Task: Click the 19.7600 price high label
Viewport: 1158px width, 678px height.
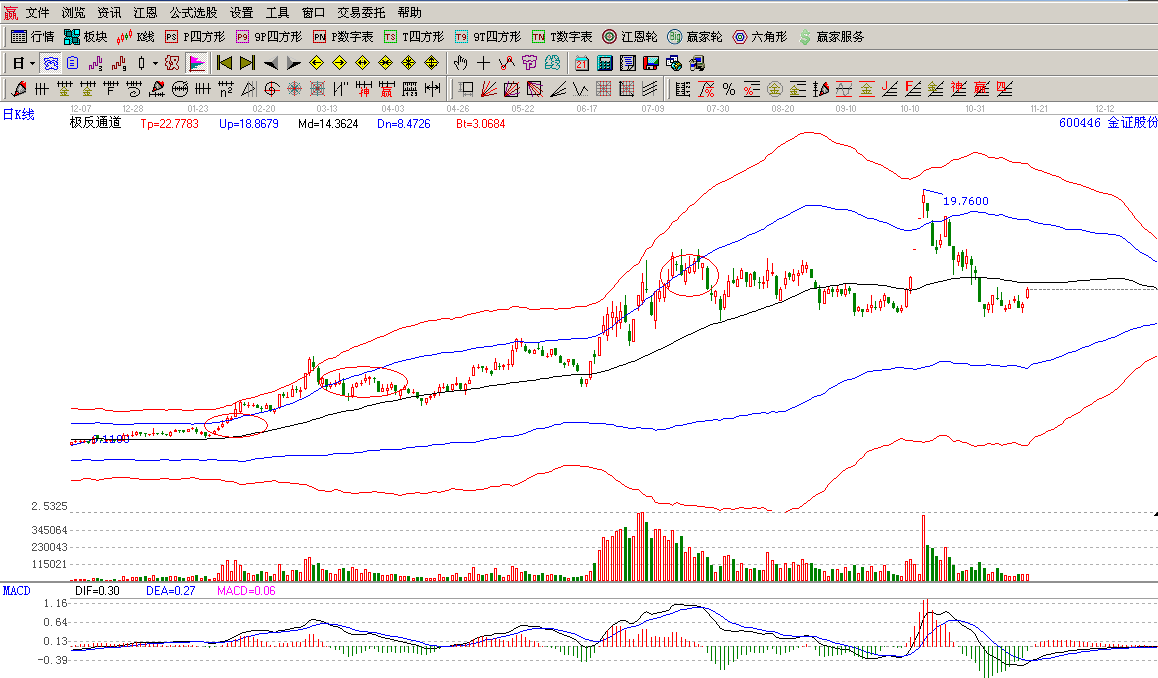Action: click(966, 202)
